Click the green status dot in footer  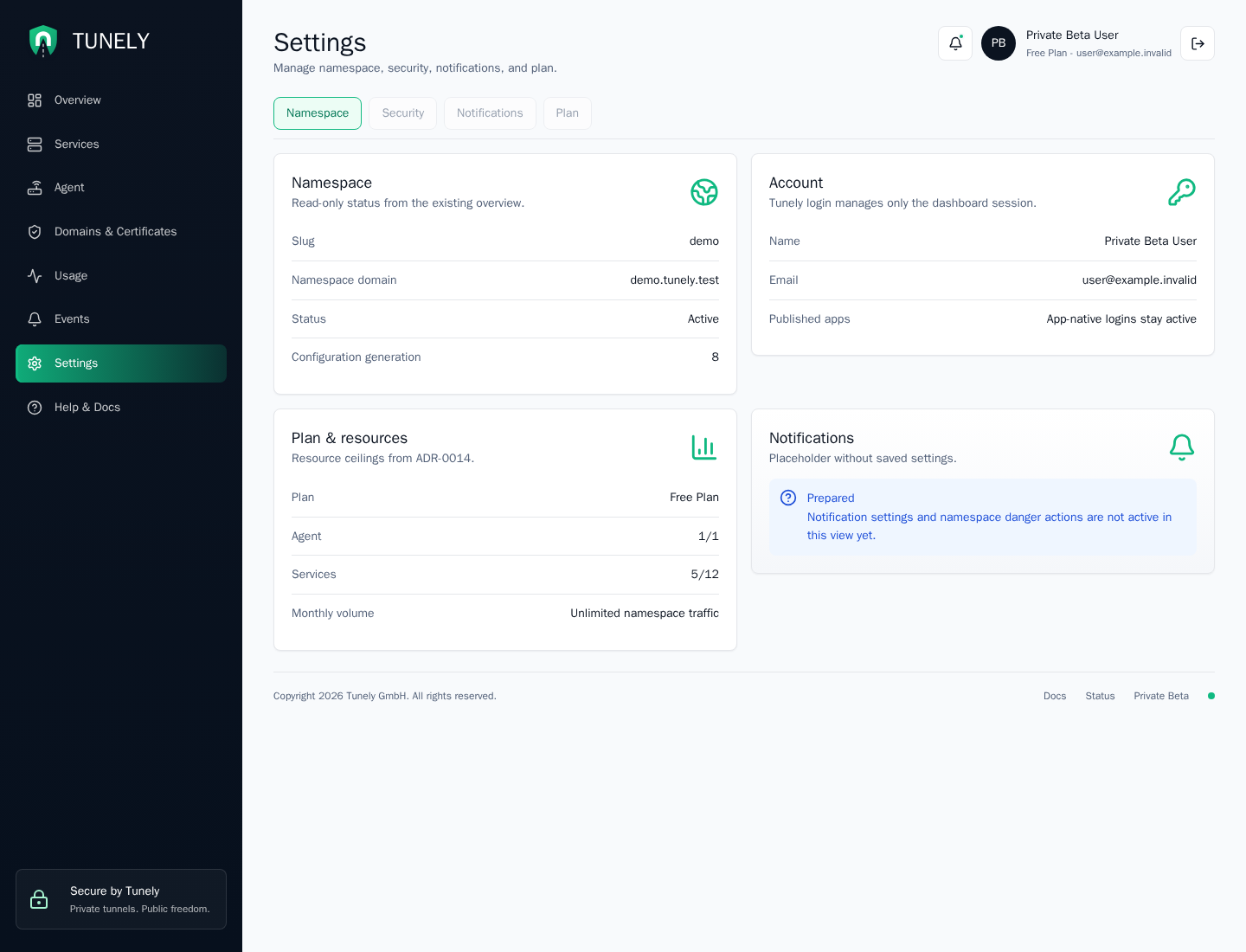coord(1211,696)
